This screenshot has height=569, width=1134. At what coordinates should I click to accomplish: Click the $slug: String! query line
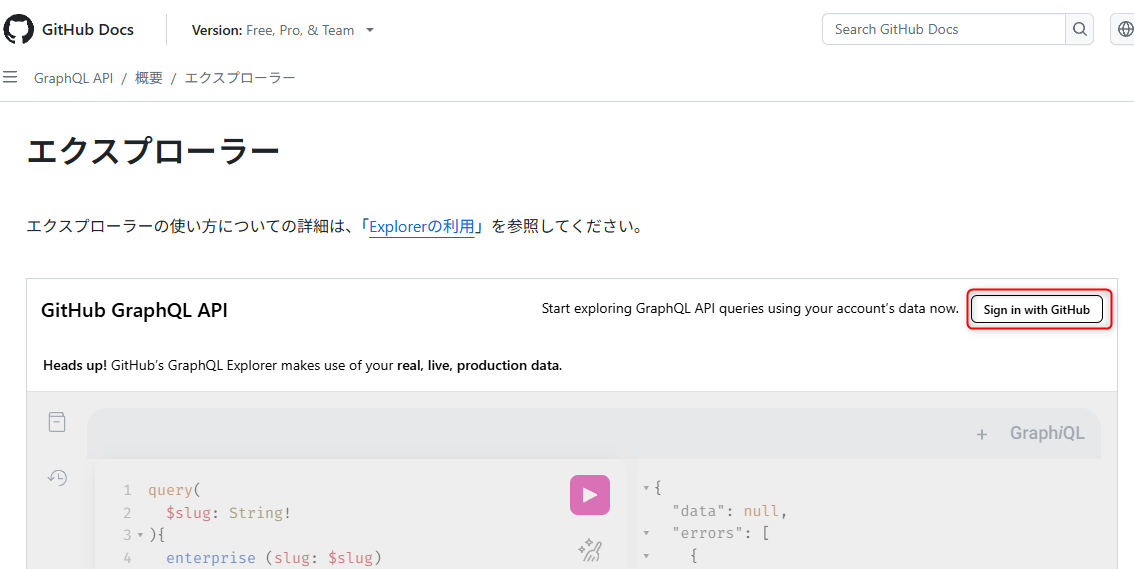[x=229, y=513]
